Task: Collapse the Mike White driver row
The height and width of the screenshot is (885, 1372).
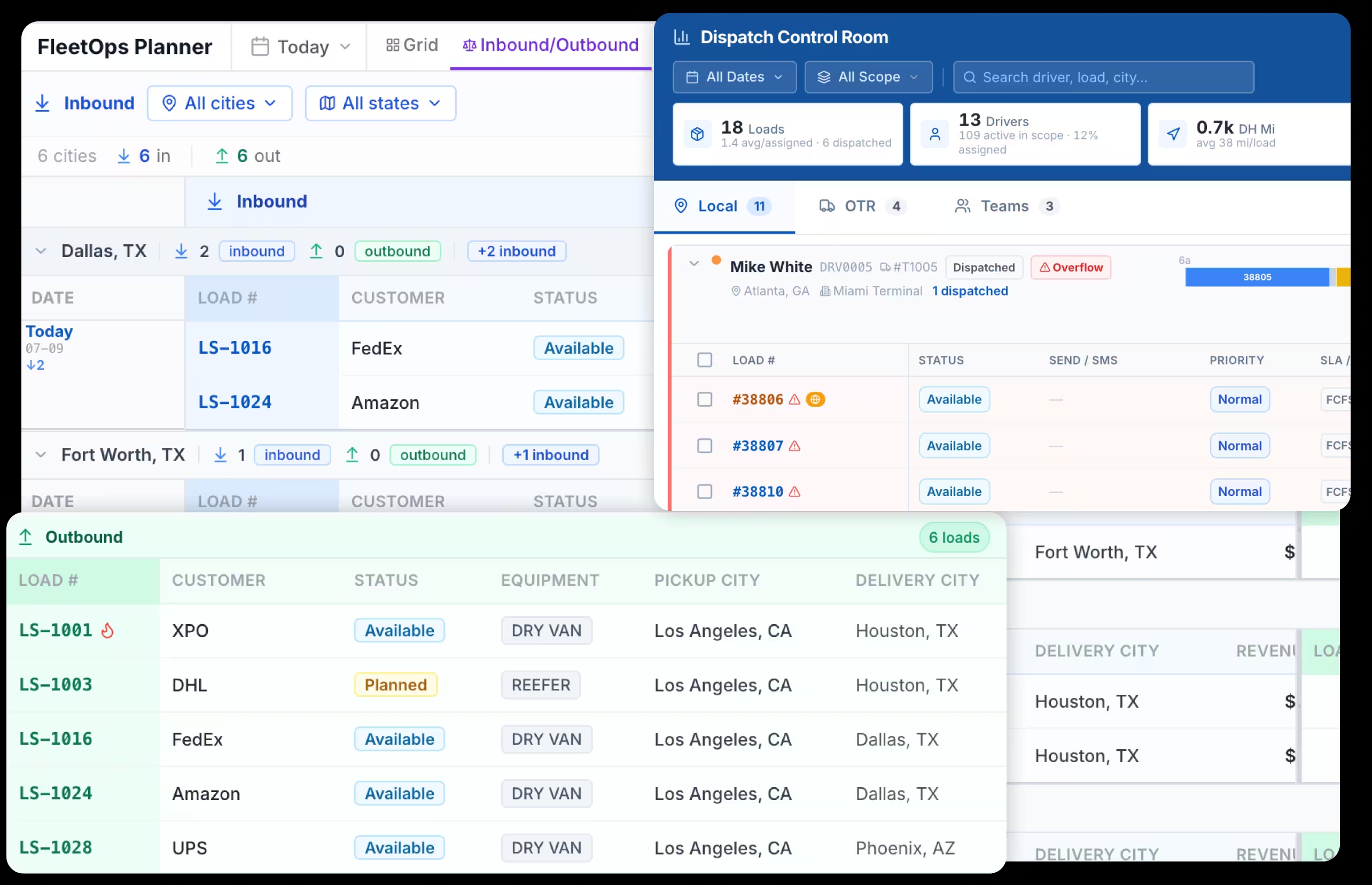Action: coord(694,264)
